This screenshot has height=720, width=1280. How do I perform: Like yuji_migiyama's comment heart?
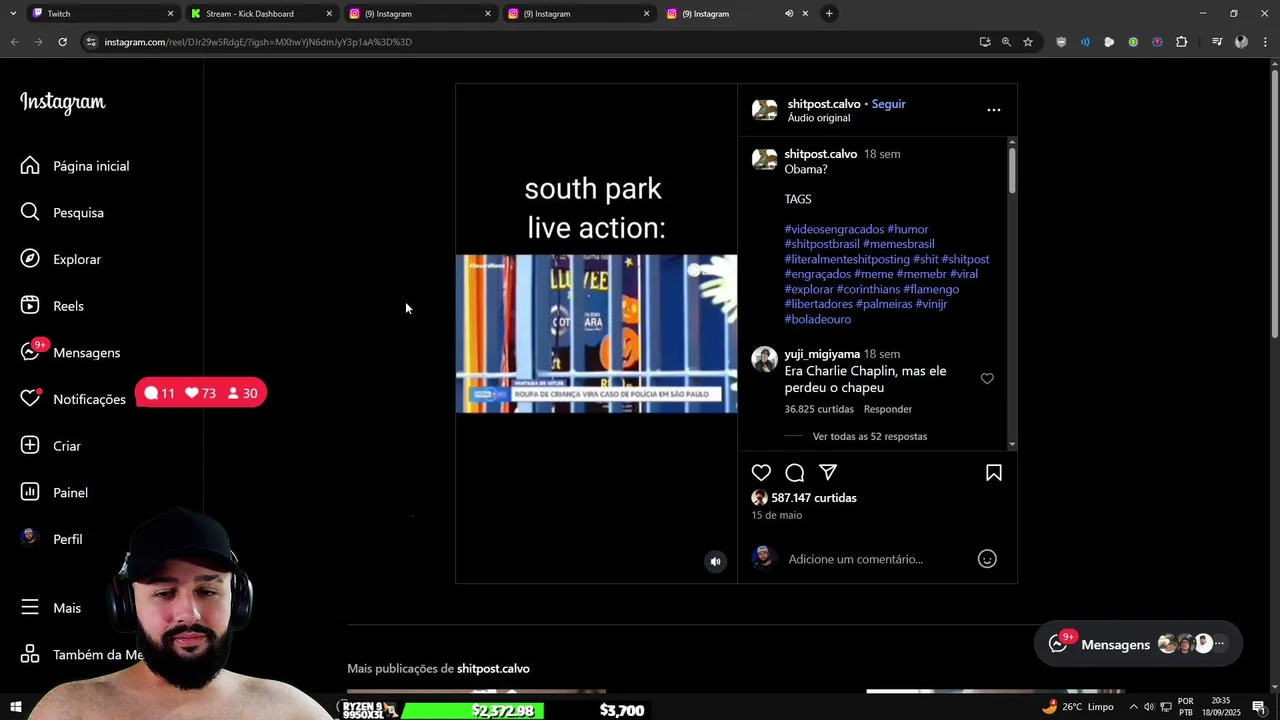(987, 378)
